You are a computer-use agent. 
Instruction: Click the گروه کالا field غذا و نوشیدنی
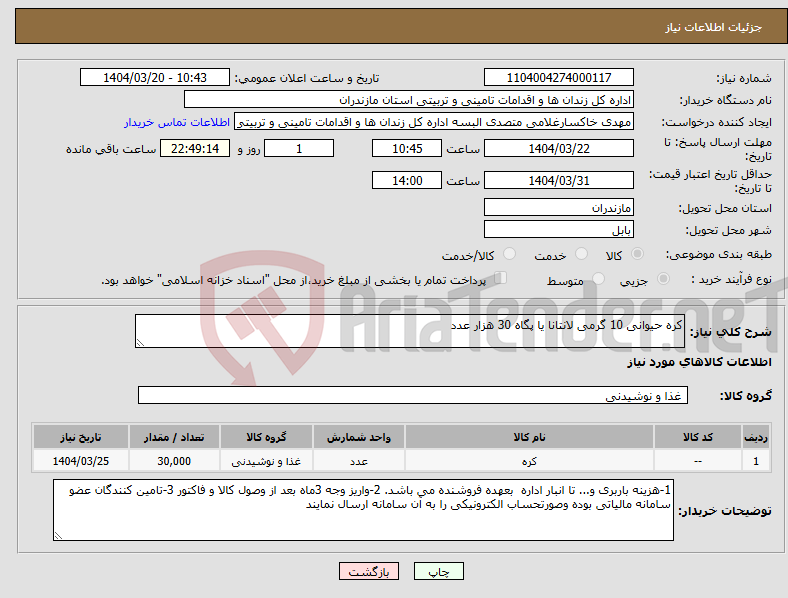[x=413, y=395]
